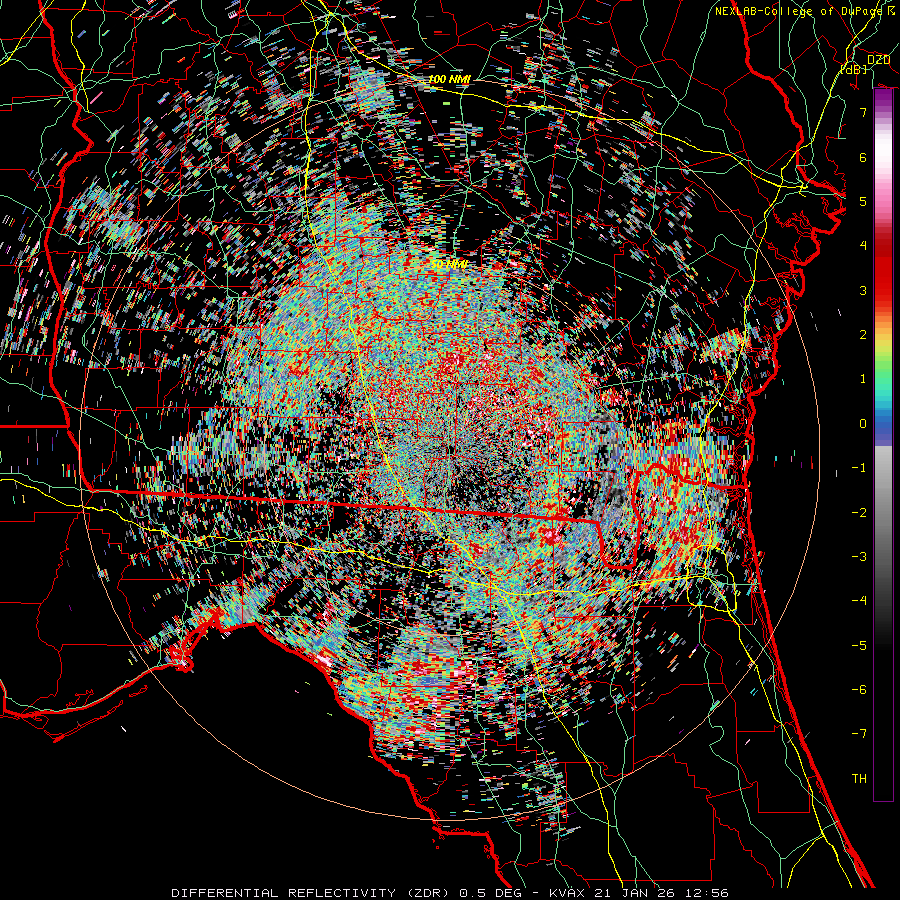Click the -7 value on the color scale
900x900 pixels.
click(859, 734)
